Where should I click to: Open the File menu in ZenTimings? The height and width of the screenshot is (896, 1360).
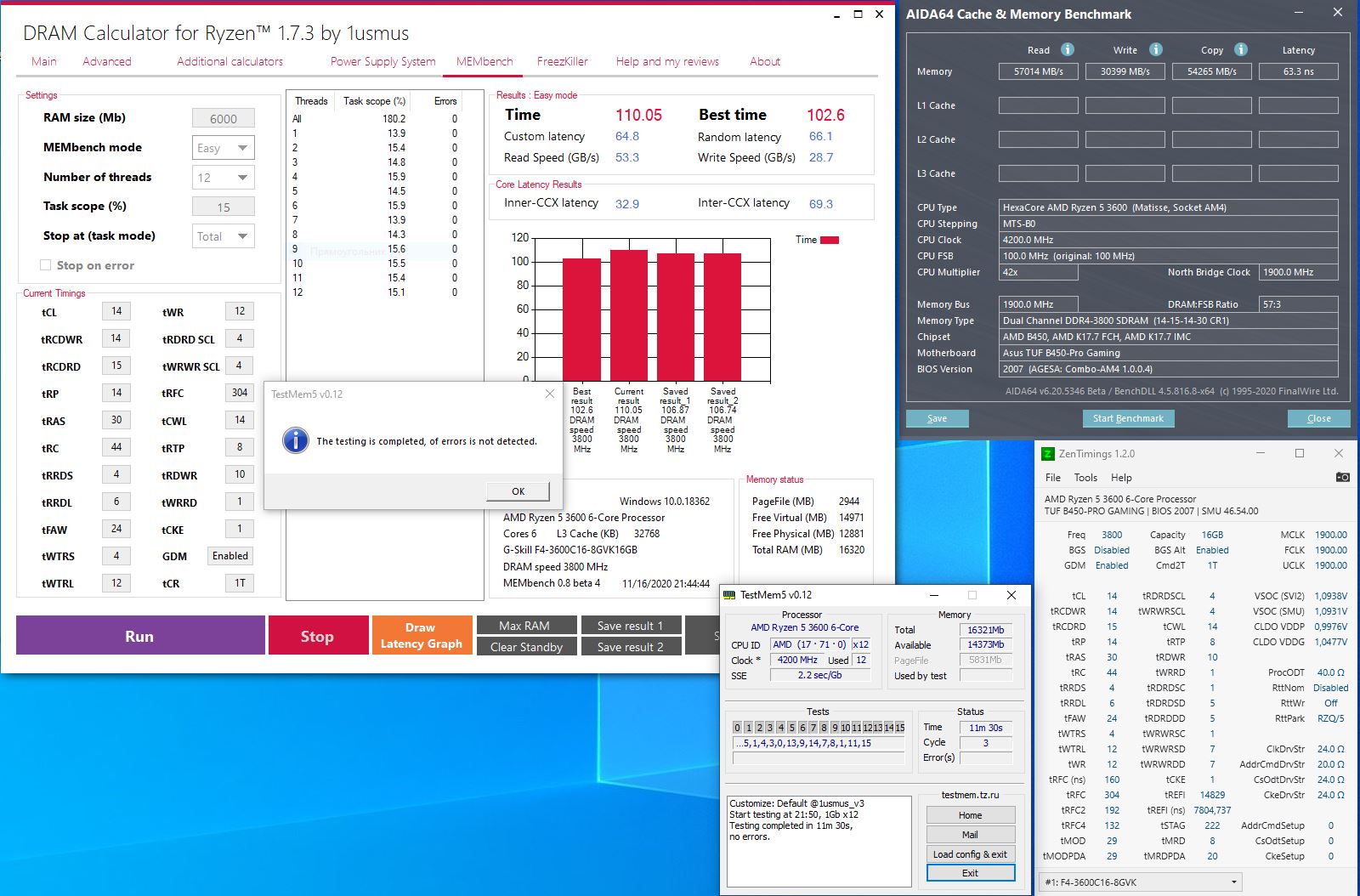(x=1053, y=478)
